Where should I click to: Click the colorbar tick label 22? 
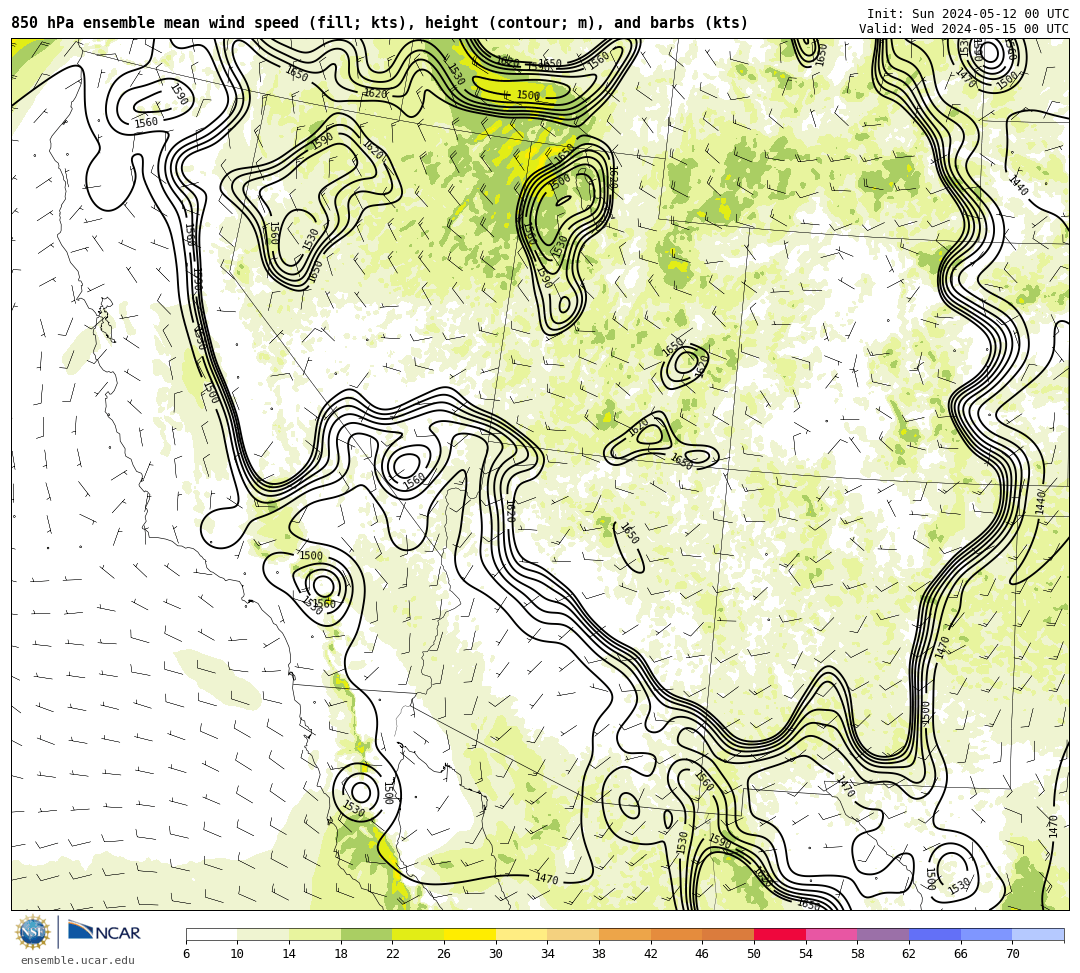pyautogui.click(x=393, y=954)
